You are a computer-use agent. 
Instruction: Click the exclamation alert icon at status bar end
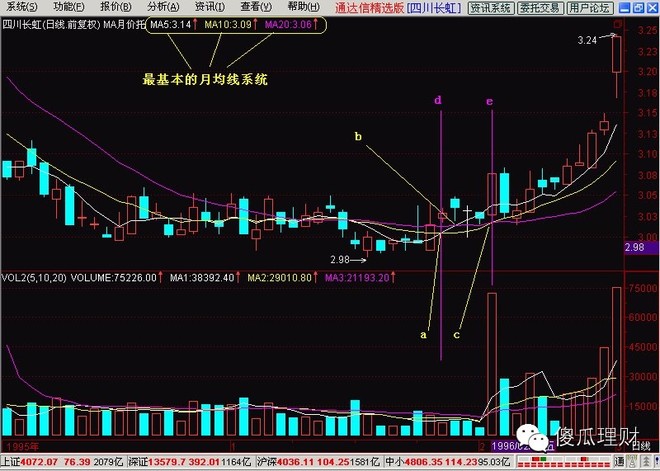pos(657,461)
